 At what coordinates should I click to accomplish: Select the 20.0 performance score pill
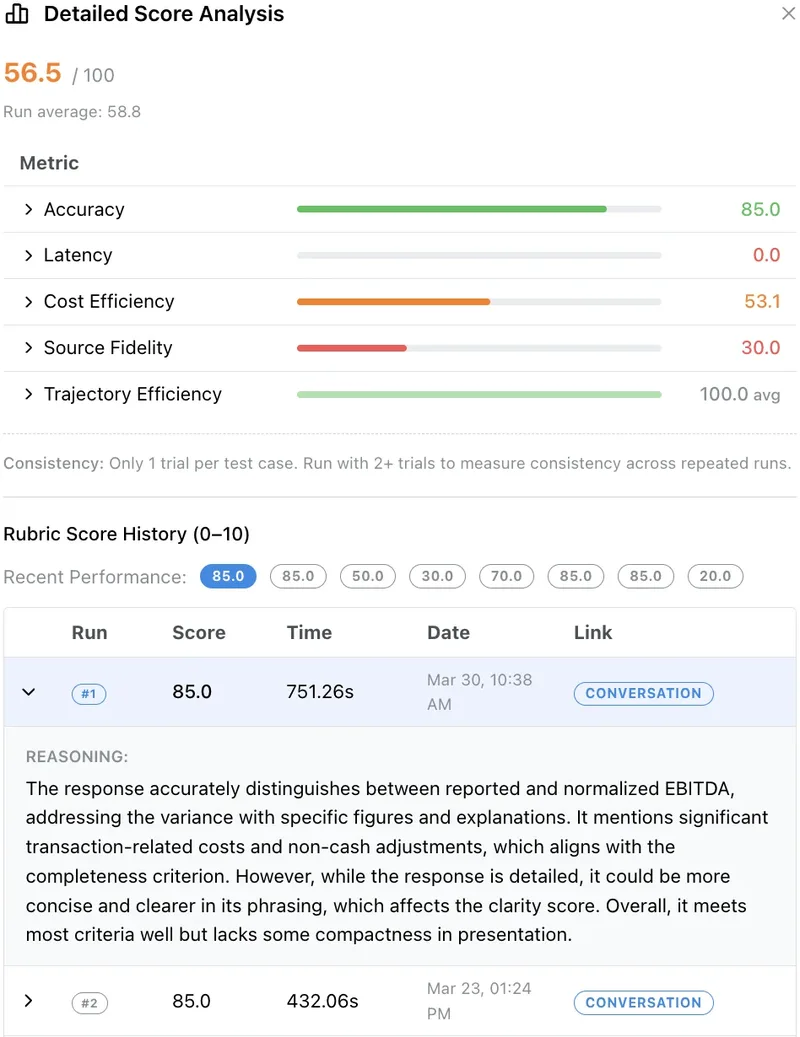[715, 577]
